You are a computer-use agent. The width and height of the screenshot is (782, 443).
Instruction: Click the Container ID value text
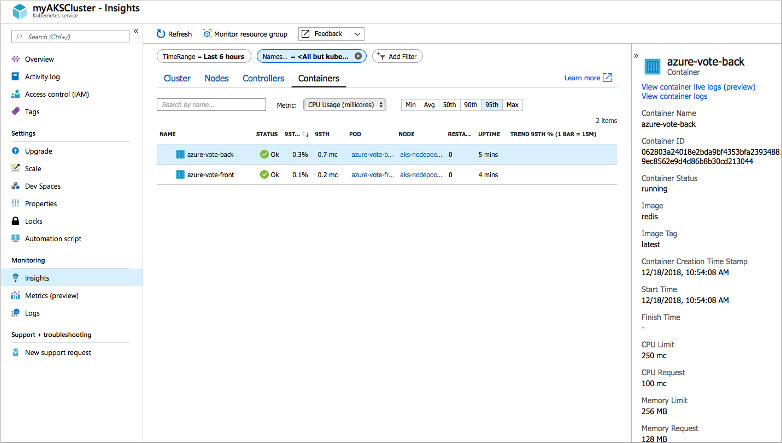[711, 157]
